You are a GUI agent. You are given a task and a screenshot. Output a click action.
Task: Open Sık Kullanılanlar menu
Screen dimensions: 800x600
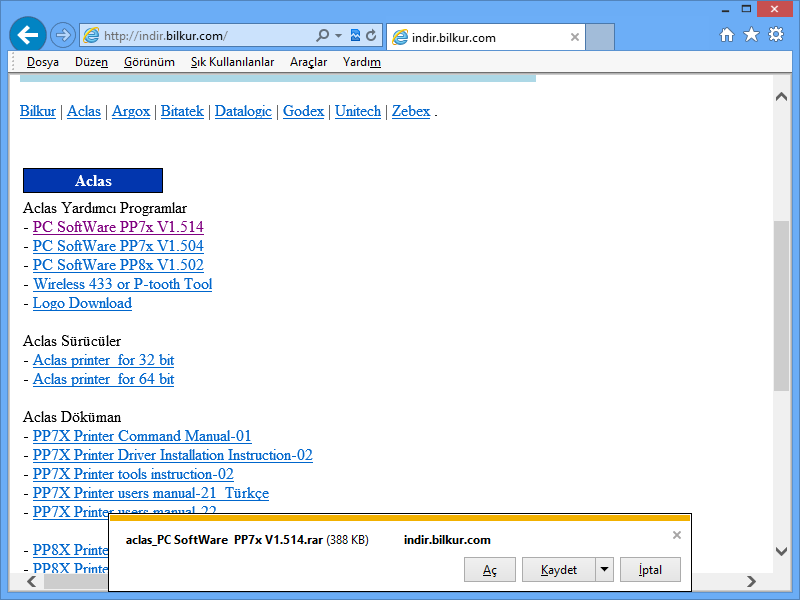tap(232, 62)
